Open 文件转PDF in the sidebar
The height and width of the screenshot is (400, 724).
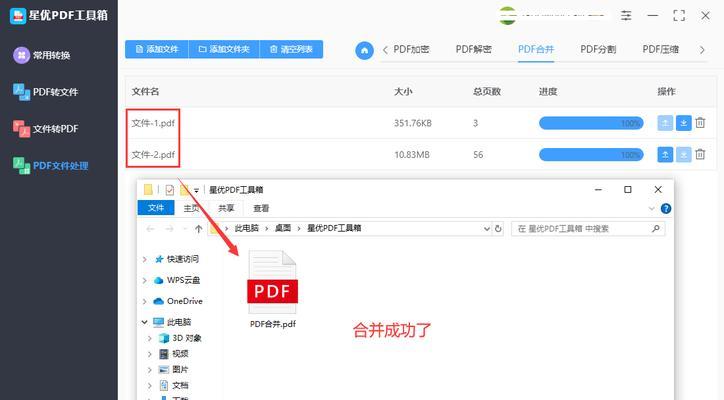pyautogui.click(x=45, y=129)
